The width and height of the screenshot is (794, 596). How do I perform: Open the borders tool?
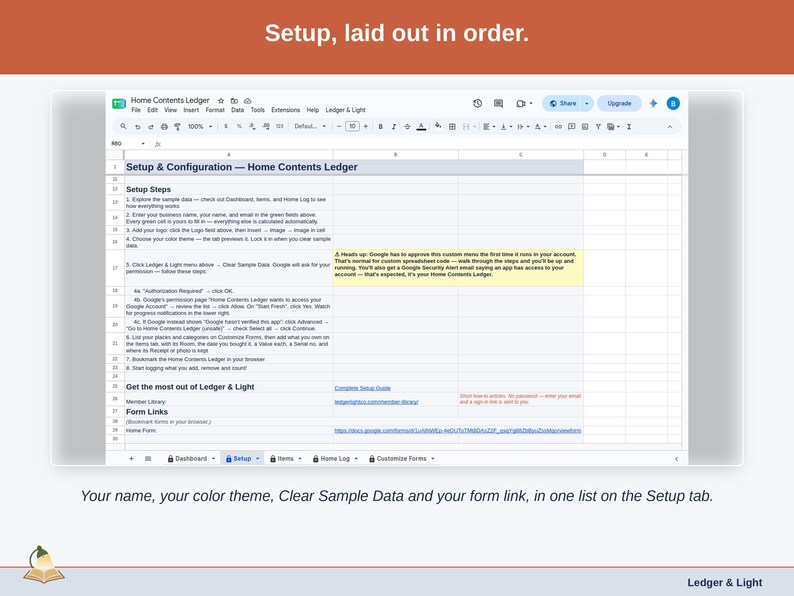(452, 127)
